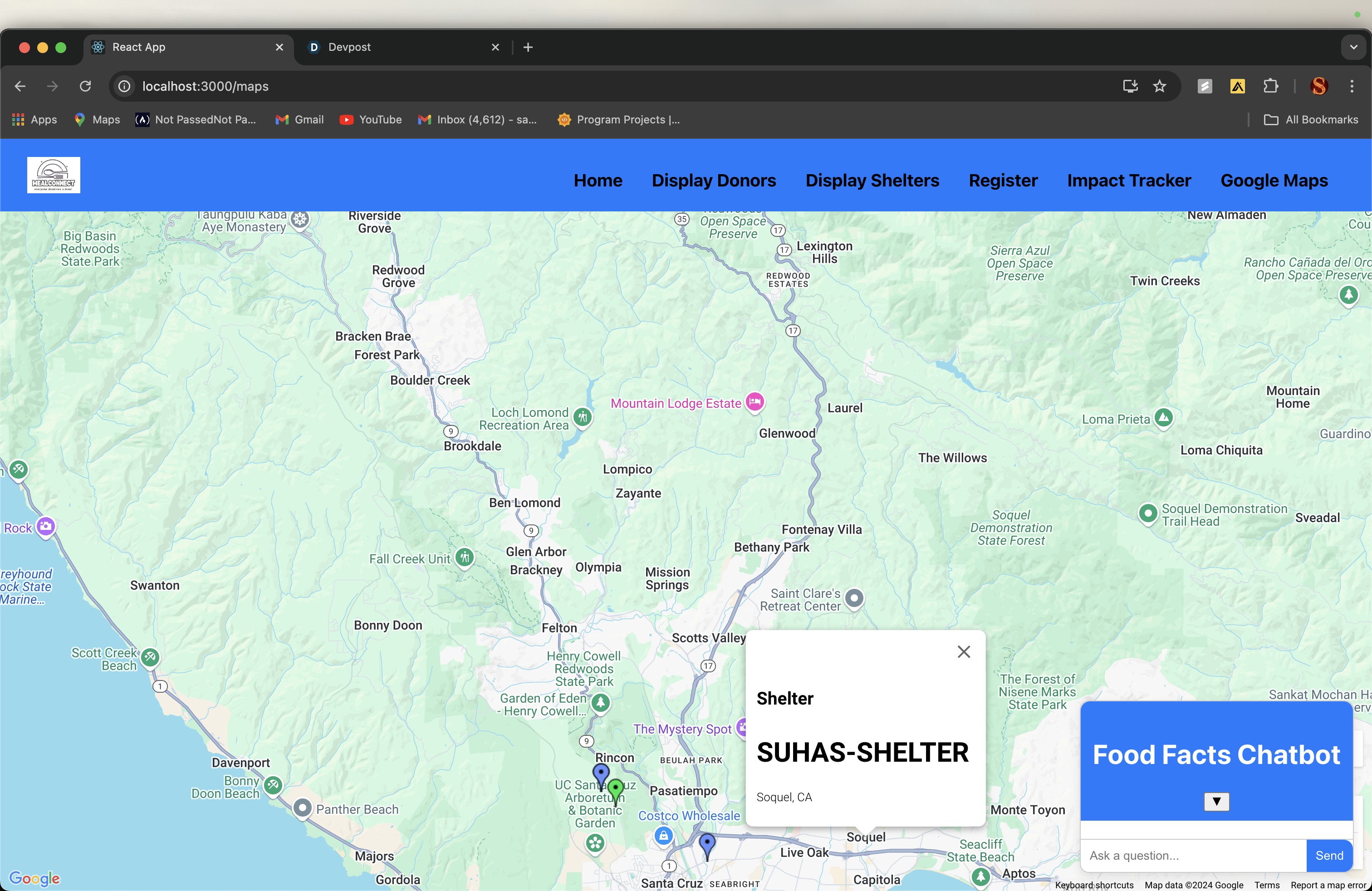
Task: Click the MealConnect logo
Action: [x=54, y=175]
